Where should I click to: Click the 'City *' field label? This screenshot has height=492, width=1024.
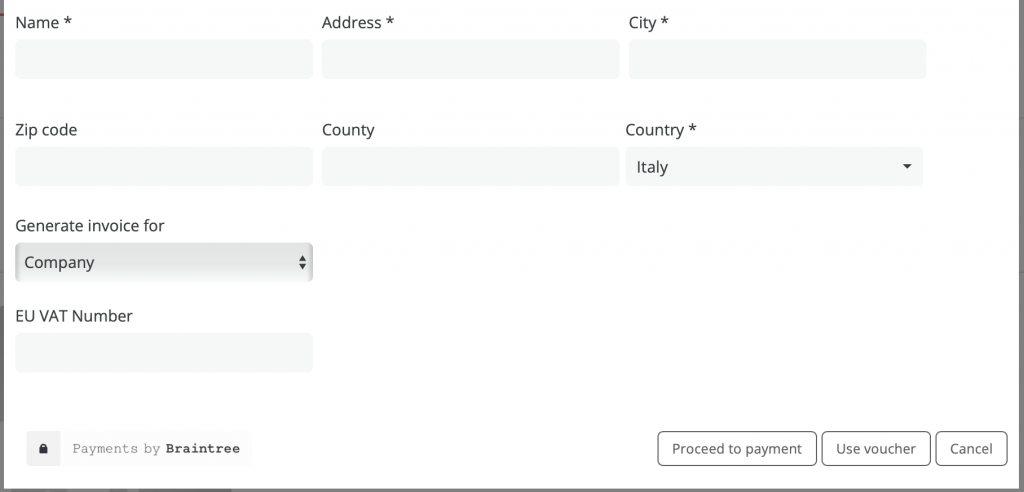point(648,23)
